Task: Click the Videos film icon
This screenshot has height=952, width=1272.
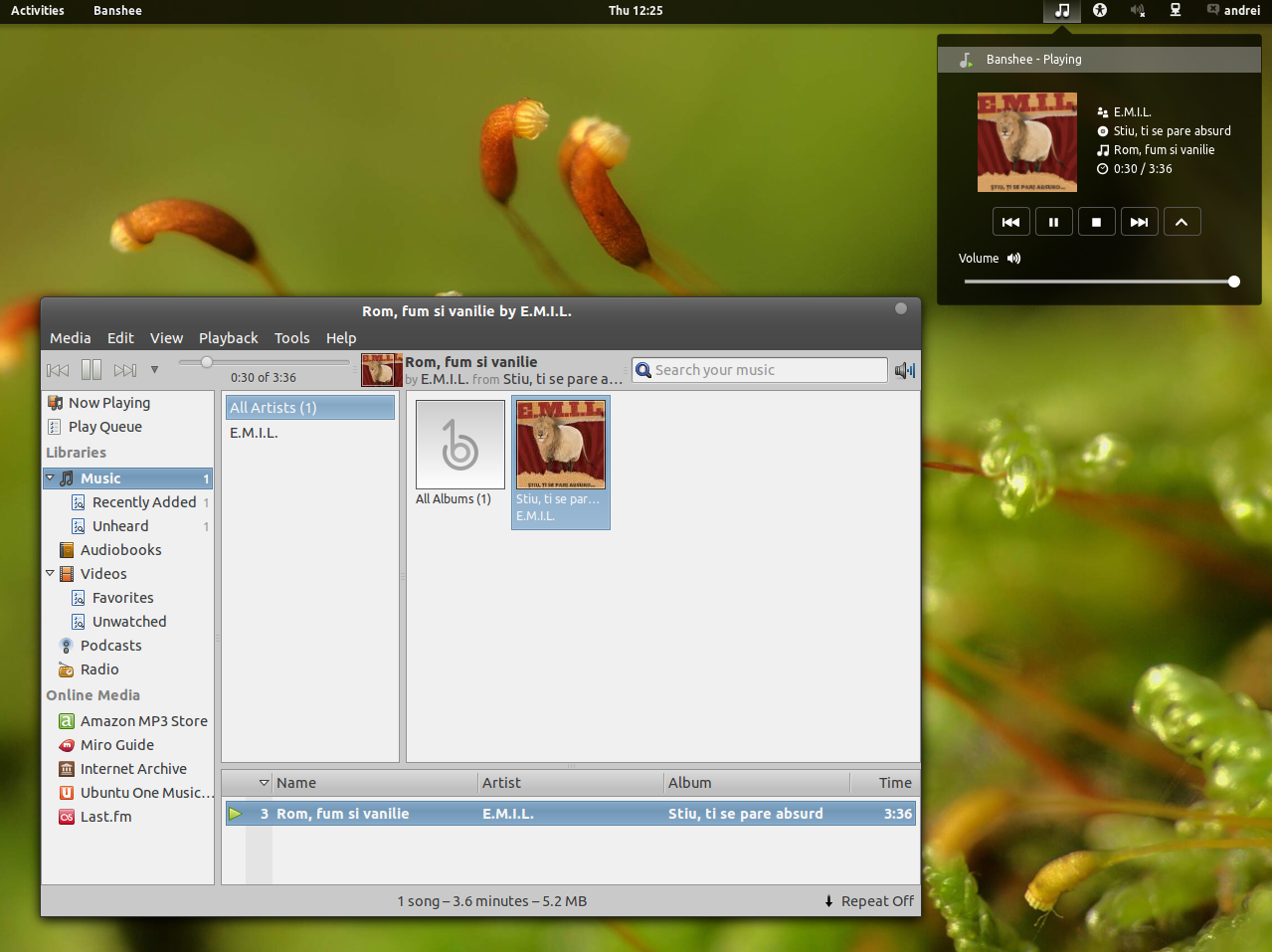Action: tap(67, 574)
